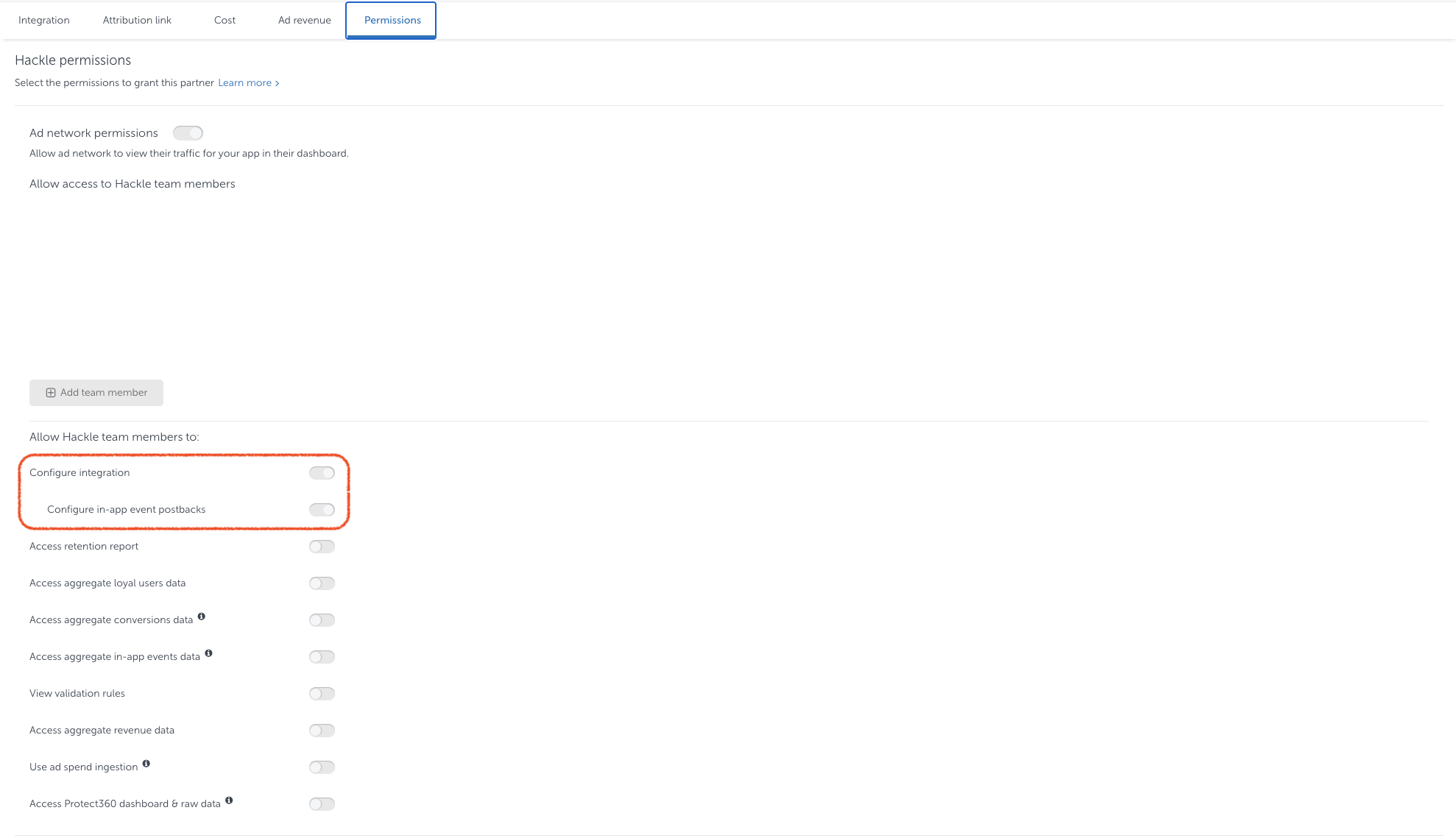
Task: Enable Configure in-app event postbacks toggle
Action: tap(321, 509)
